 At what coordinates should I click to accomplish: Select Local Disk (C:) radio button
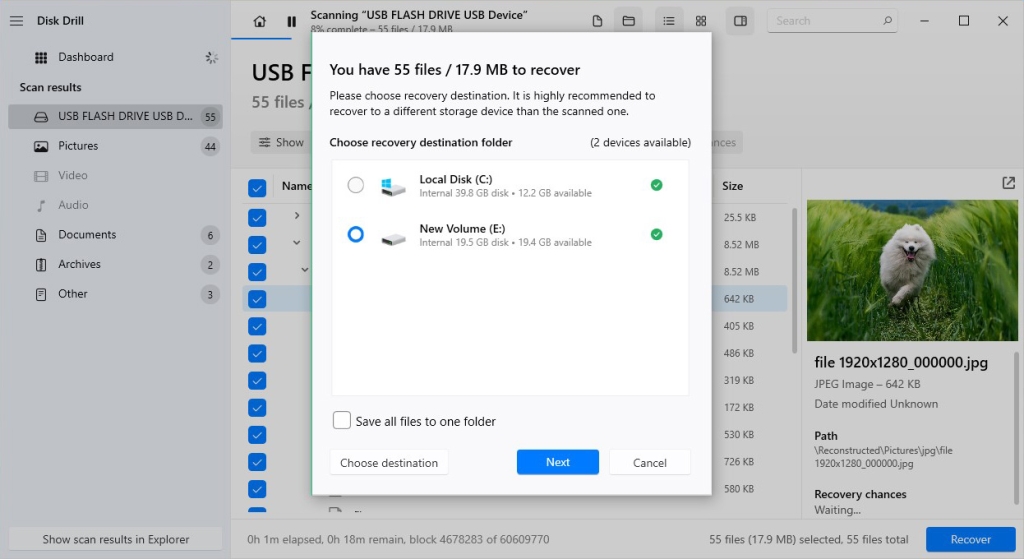355,185
